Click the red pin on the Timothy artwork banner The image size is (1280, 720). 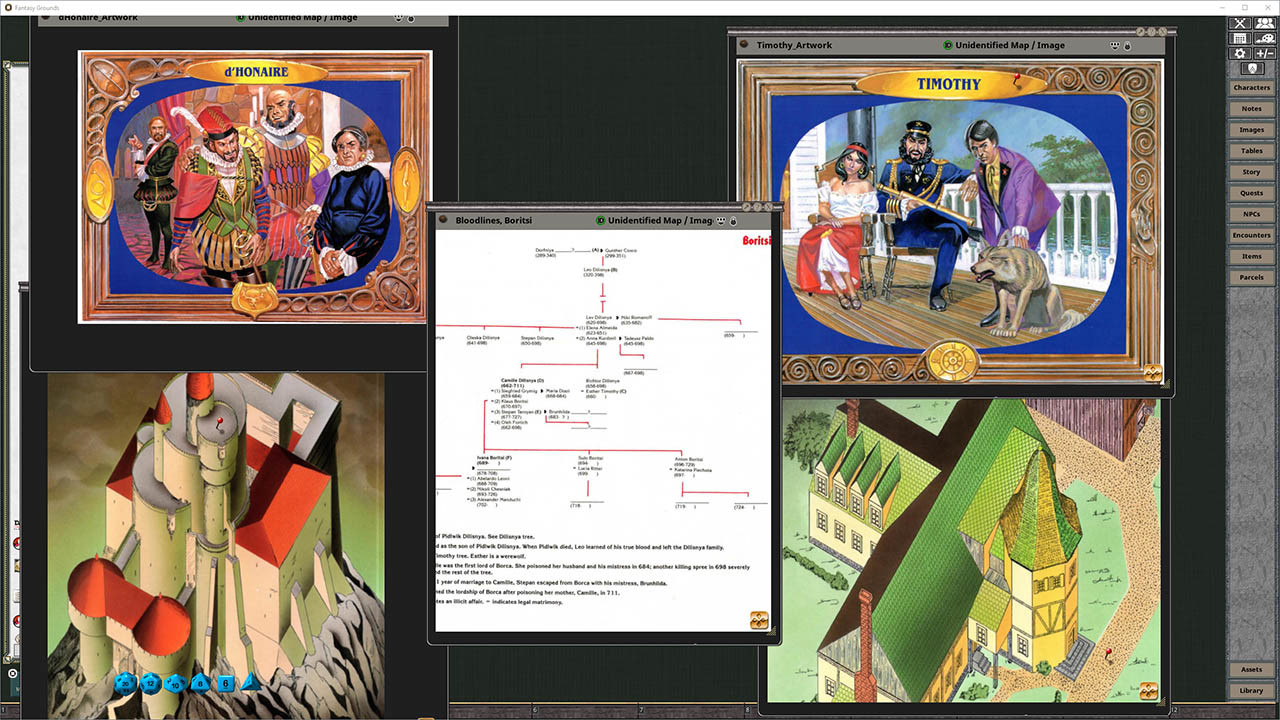click(x=1017, y=78)
